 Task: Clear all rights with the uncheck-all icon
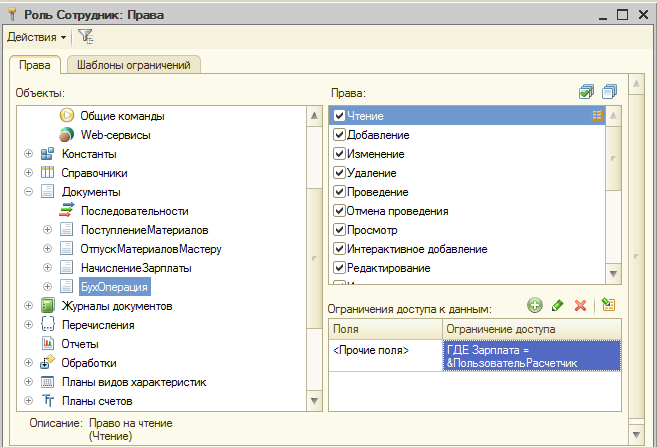(x=609, y=92)
